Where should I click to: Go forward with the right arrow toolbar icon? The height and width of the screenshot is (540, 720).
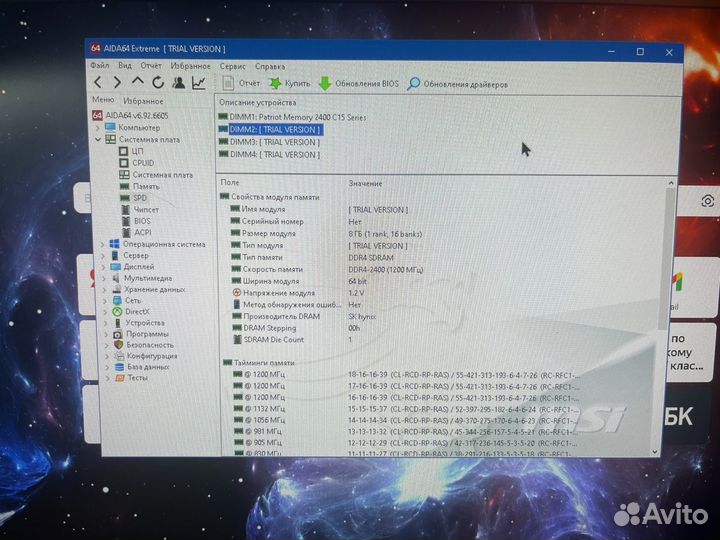point(118,83)
